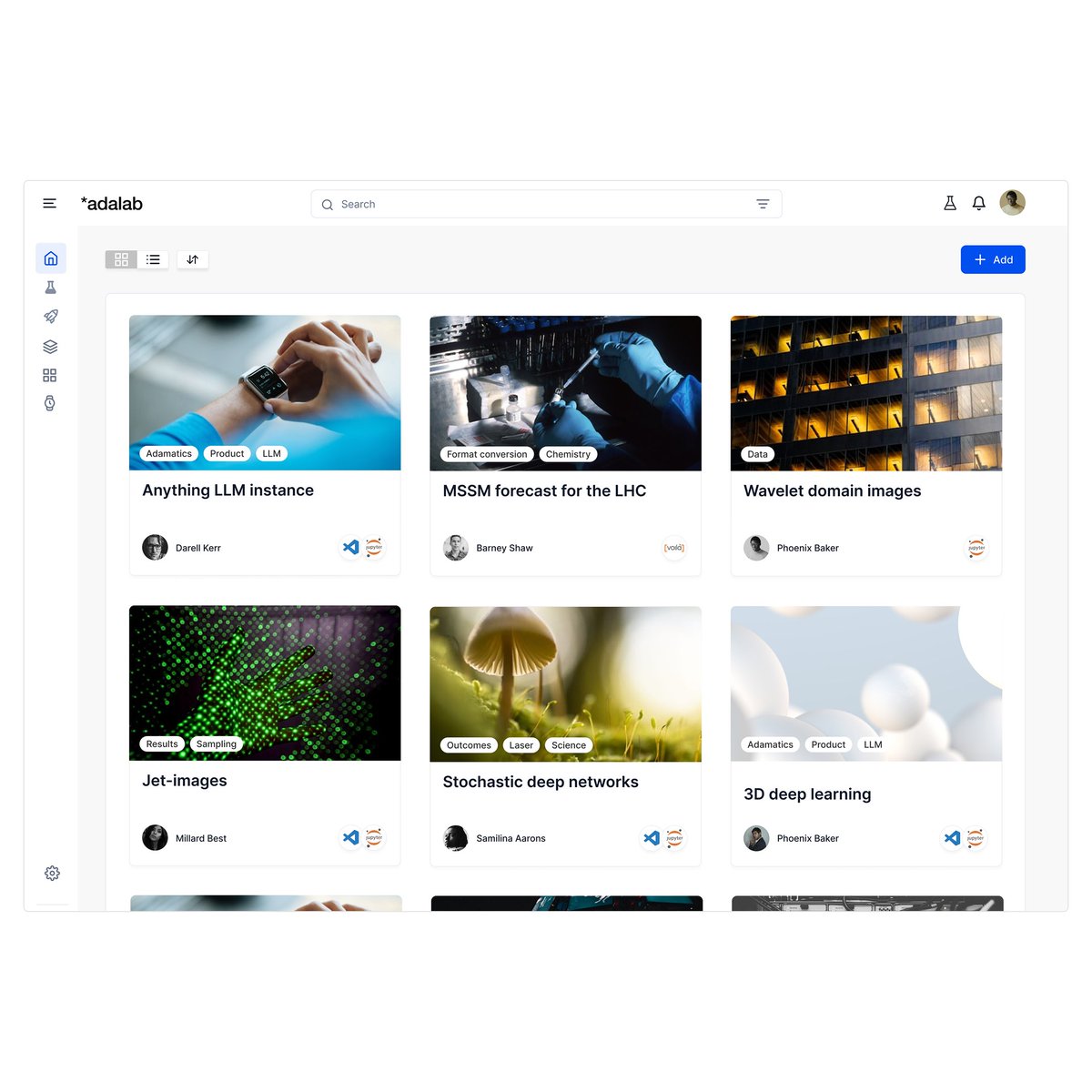The image size is (1092, 1092).
Task: Open the rocket sidebar icon
Action: click(51, 317)
